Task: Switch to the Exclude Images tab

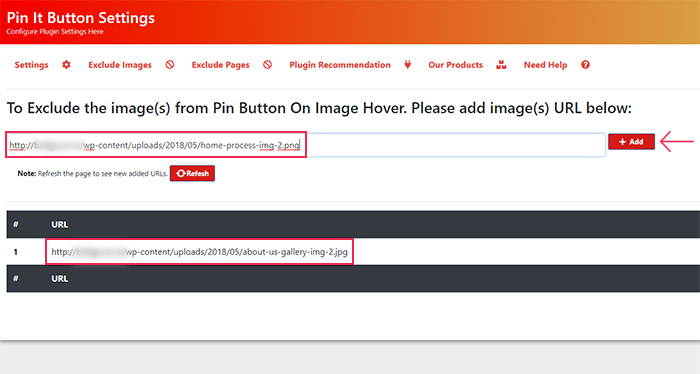Action: click(120, 65)
